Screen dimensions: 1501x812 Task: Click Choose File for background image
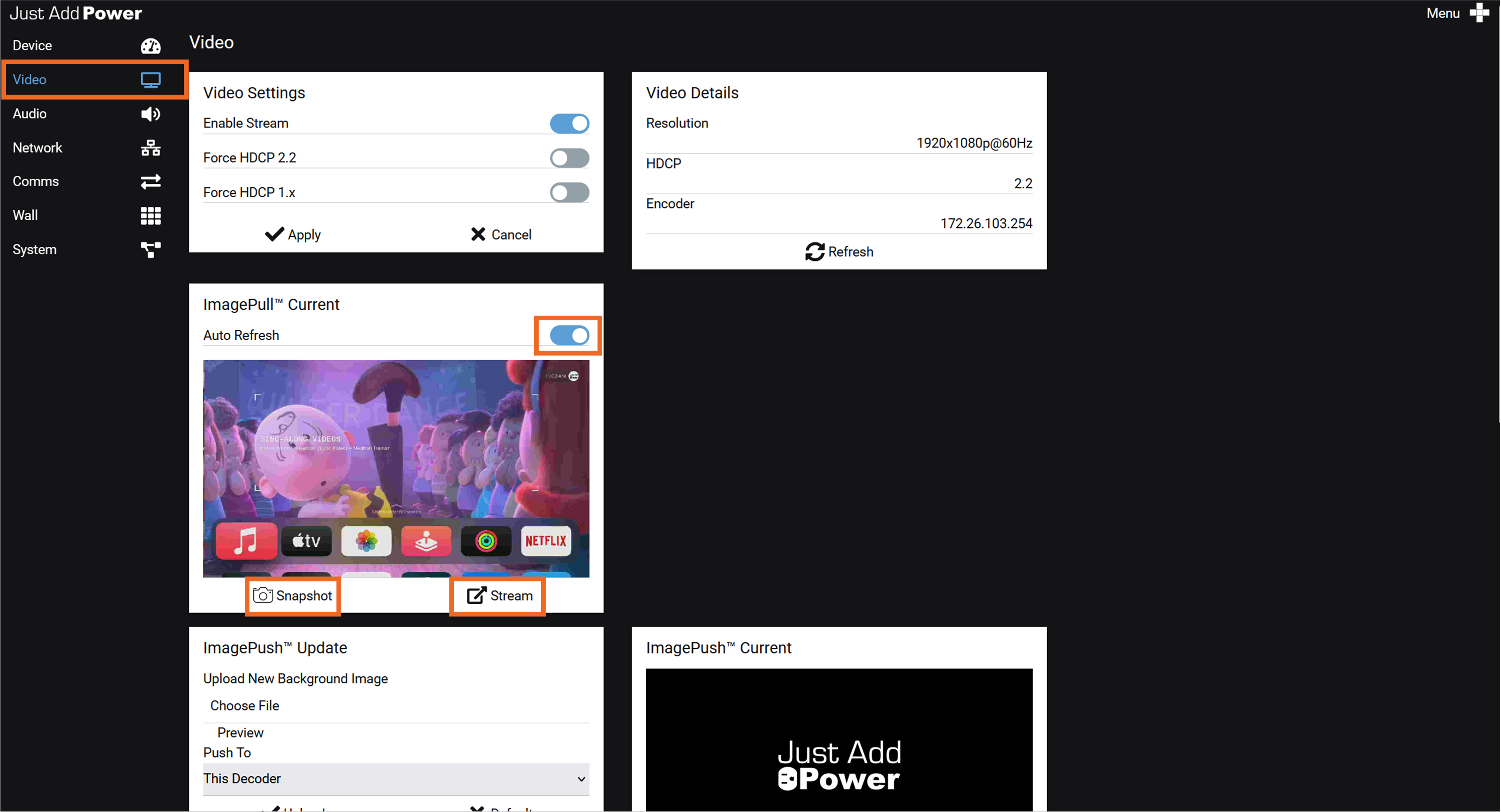coord(245,705)
